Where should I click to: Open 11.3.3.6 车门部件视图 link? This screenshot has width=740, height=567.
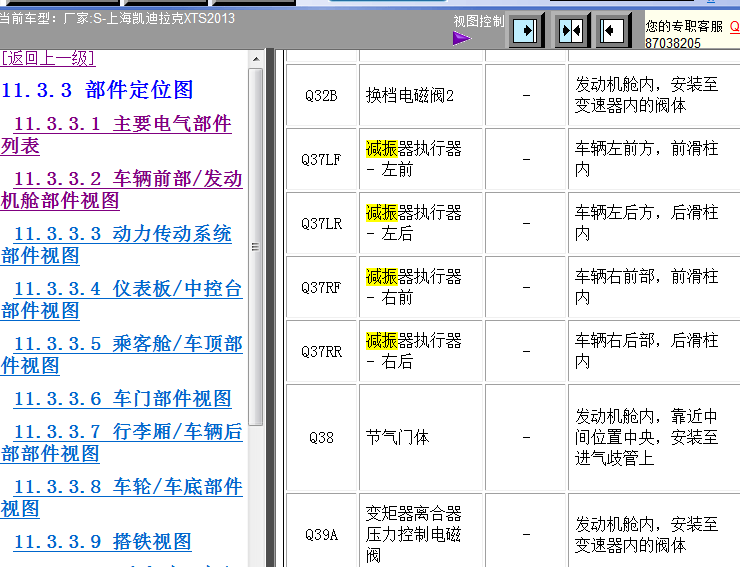(123, 398)
